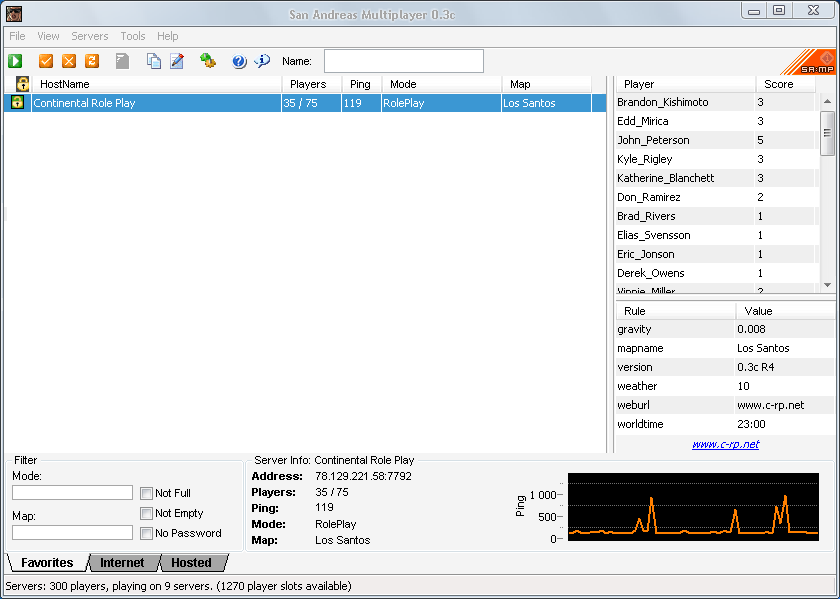Click the orange X Delete Server icon
This screenshot has height=599, width=840.
69,61
